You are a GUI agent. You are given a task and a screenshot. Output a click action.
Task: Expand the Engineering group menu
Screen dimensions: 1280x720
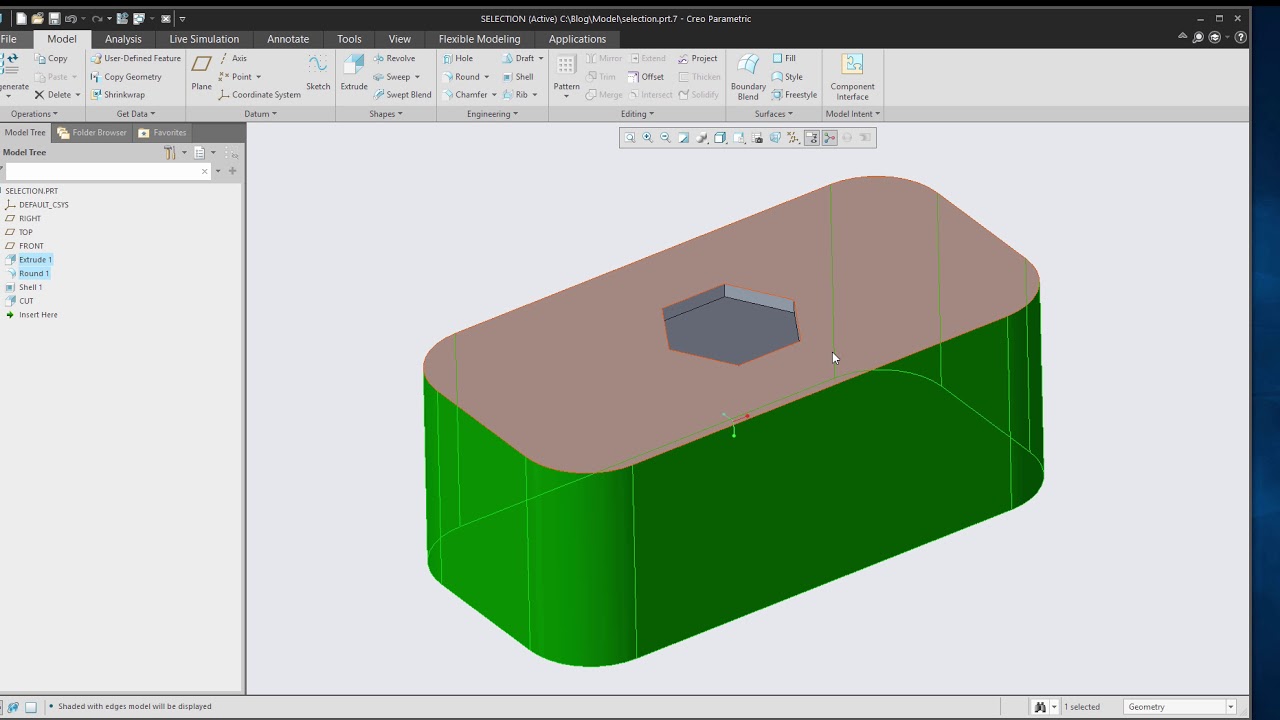coord(492,114)
